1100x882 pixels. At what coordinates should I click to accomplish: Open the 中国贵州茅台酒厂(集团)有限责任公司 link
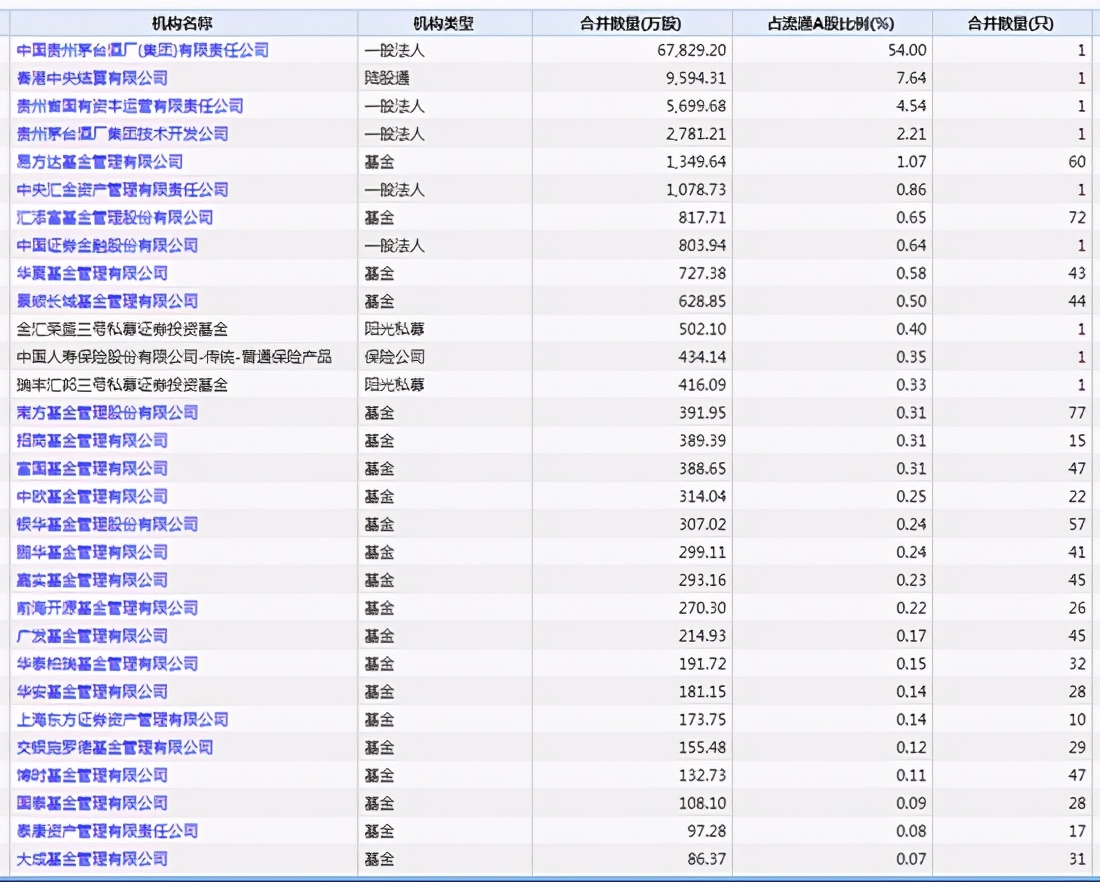tap(142, 51)
